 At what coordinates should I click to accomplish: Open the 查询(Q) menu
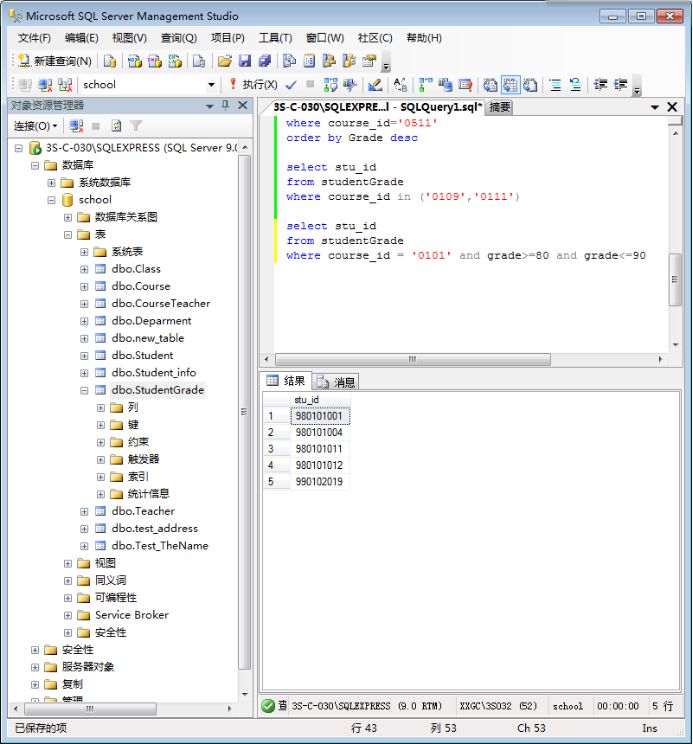[x=179, y=38]
